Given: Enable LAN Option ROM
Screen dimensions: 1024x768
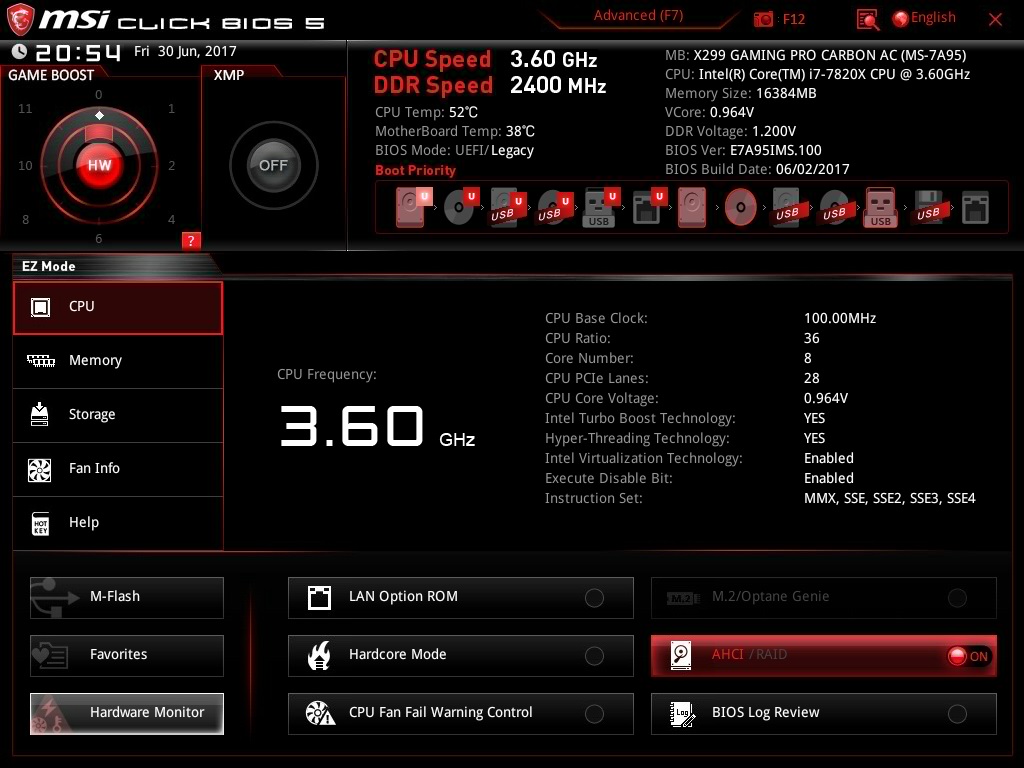Looking at the screenshot, I should [594, 598].
